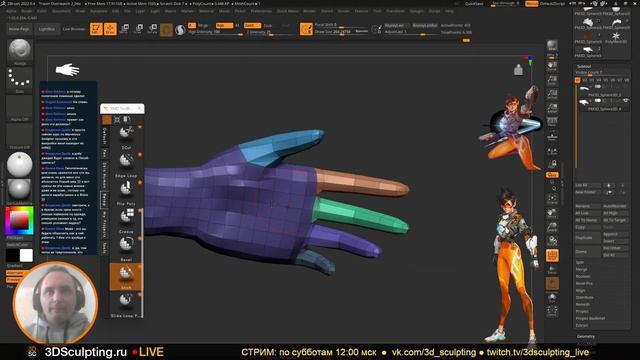The width and height of the screenshot is (640, 360).
Task: Click Duplicate in Subtool palette
Action: tap(588, 238)
